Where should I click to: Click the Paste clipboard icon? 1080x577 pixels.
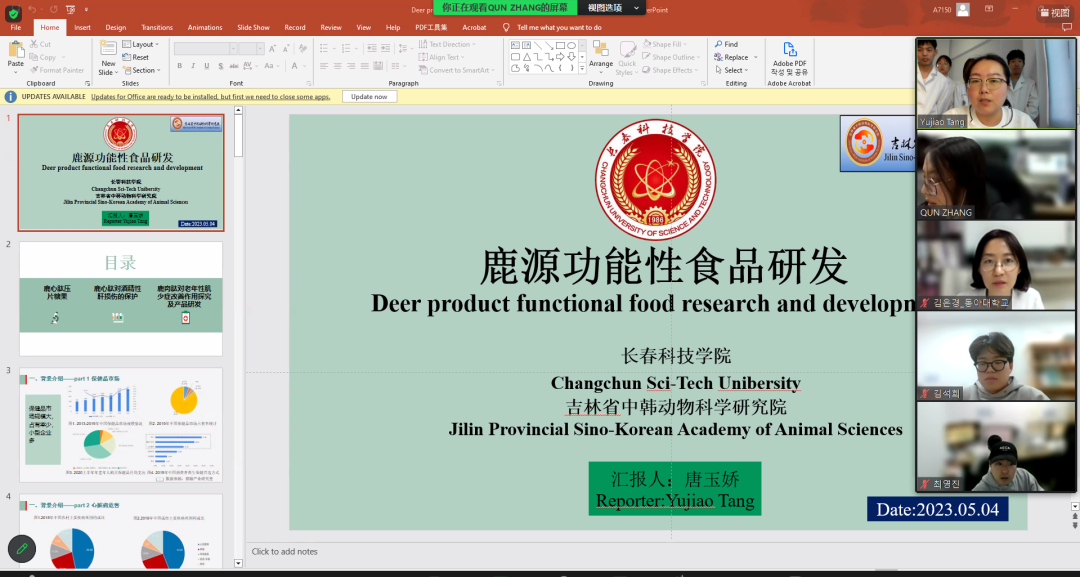point(15,50)
